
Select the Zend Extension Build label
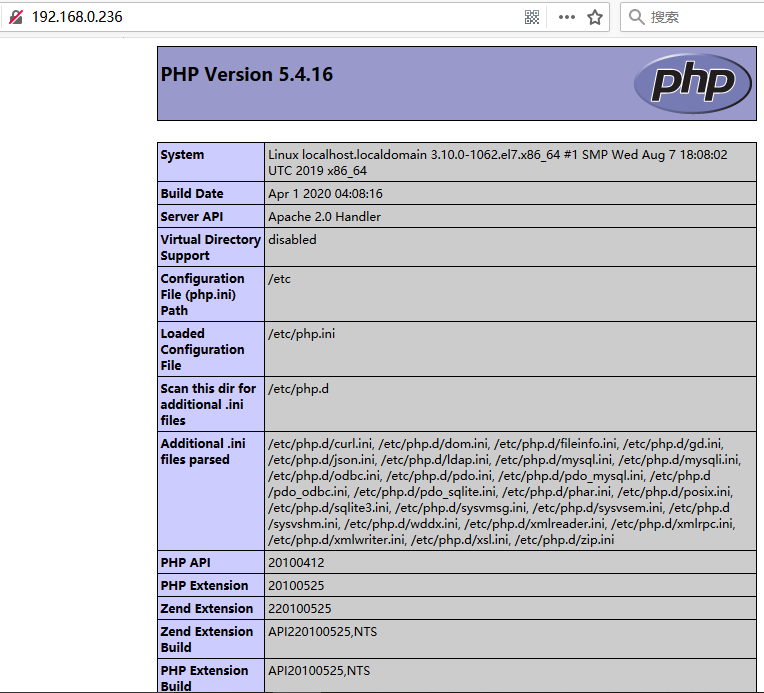coord(207,639)
